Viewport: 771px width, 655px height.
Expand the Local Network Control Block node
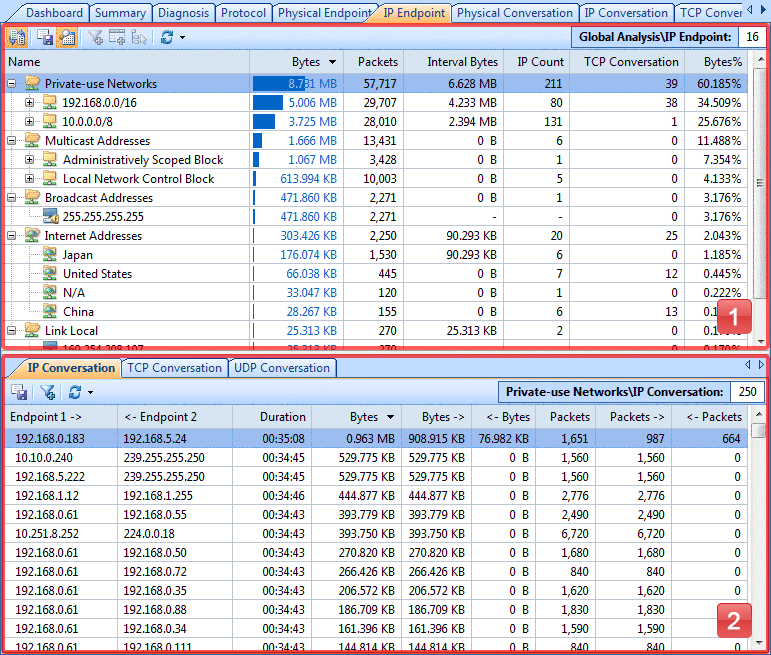[30, 179]
